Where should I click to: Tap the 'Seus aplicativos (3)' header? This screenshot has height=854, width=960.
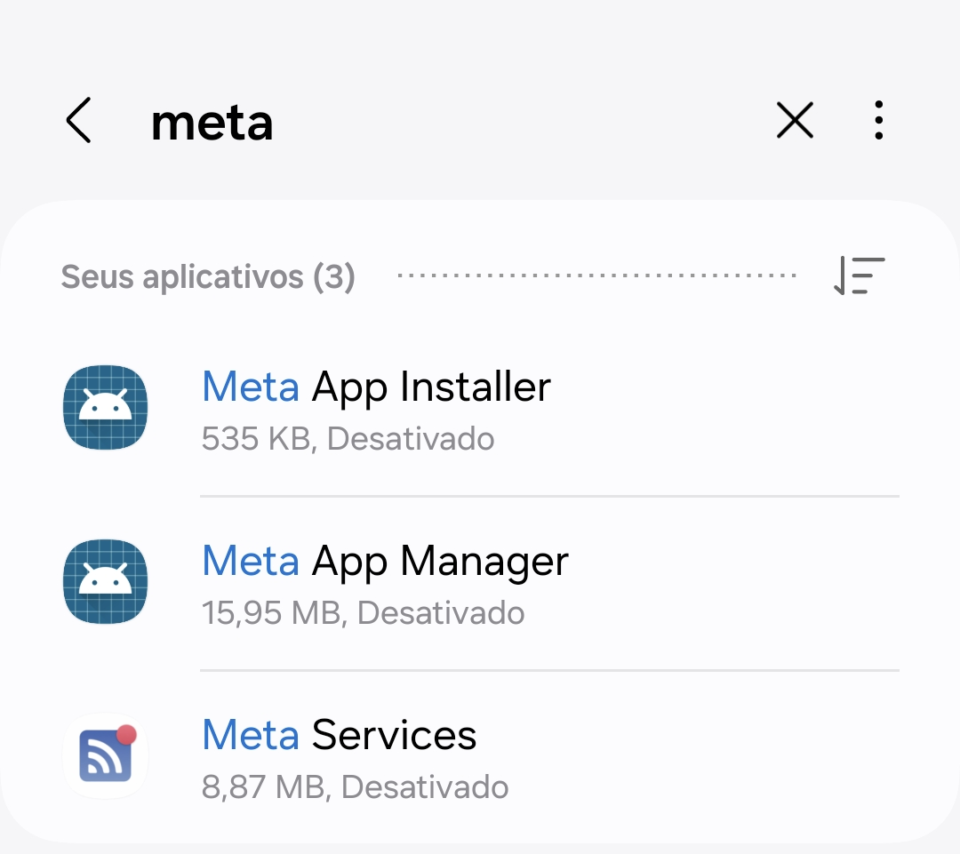208,277
